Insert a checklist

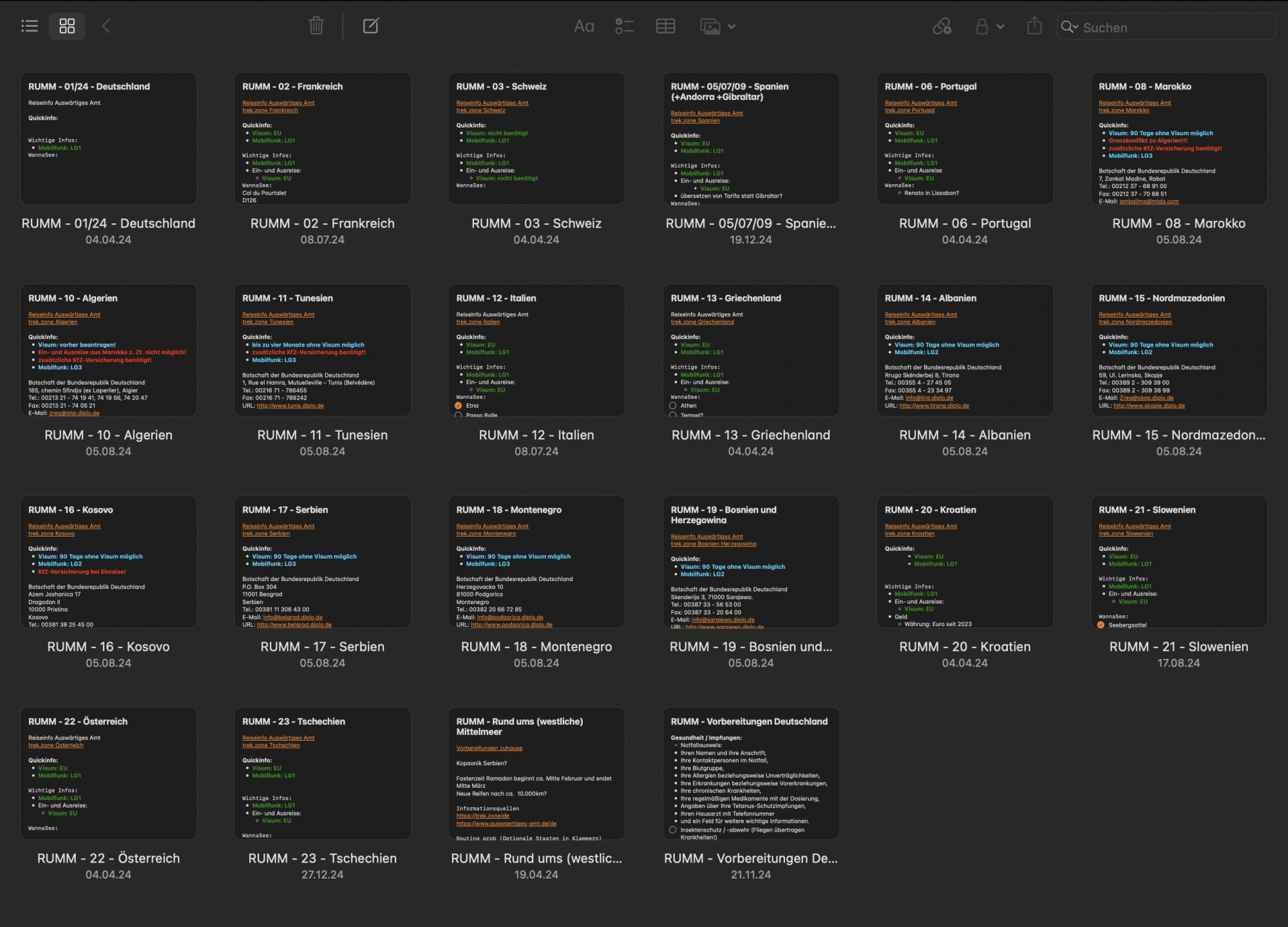(624, 26)
